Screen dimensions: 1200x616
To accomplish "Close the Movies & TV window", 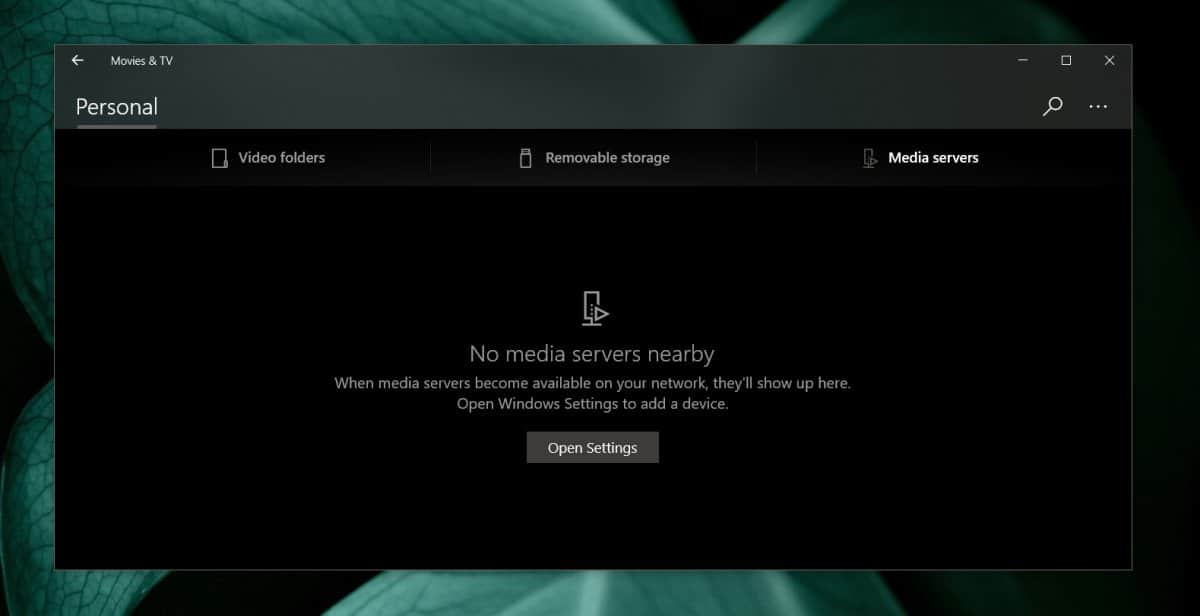I will click(x=1109, y=60).
